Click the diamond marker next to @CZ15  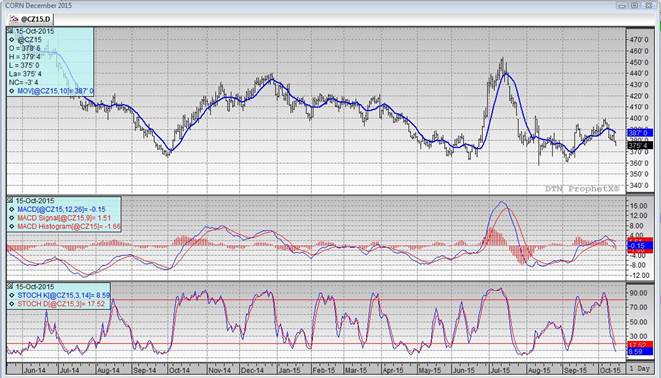pyautogui.click(x=12, y=40)
